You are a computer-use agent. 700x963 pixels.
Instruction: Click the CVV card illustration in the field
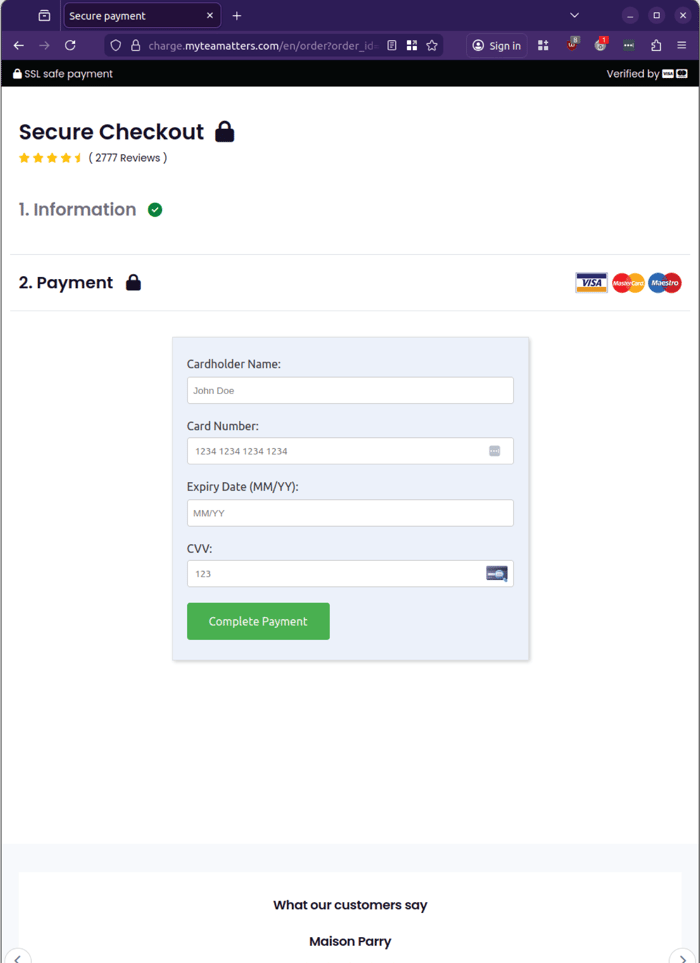496,573
